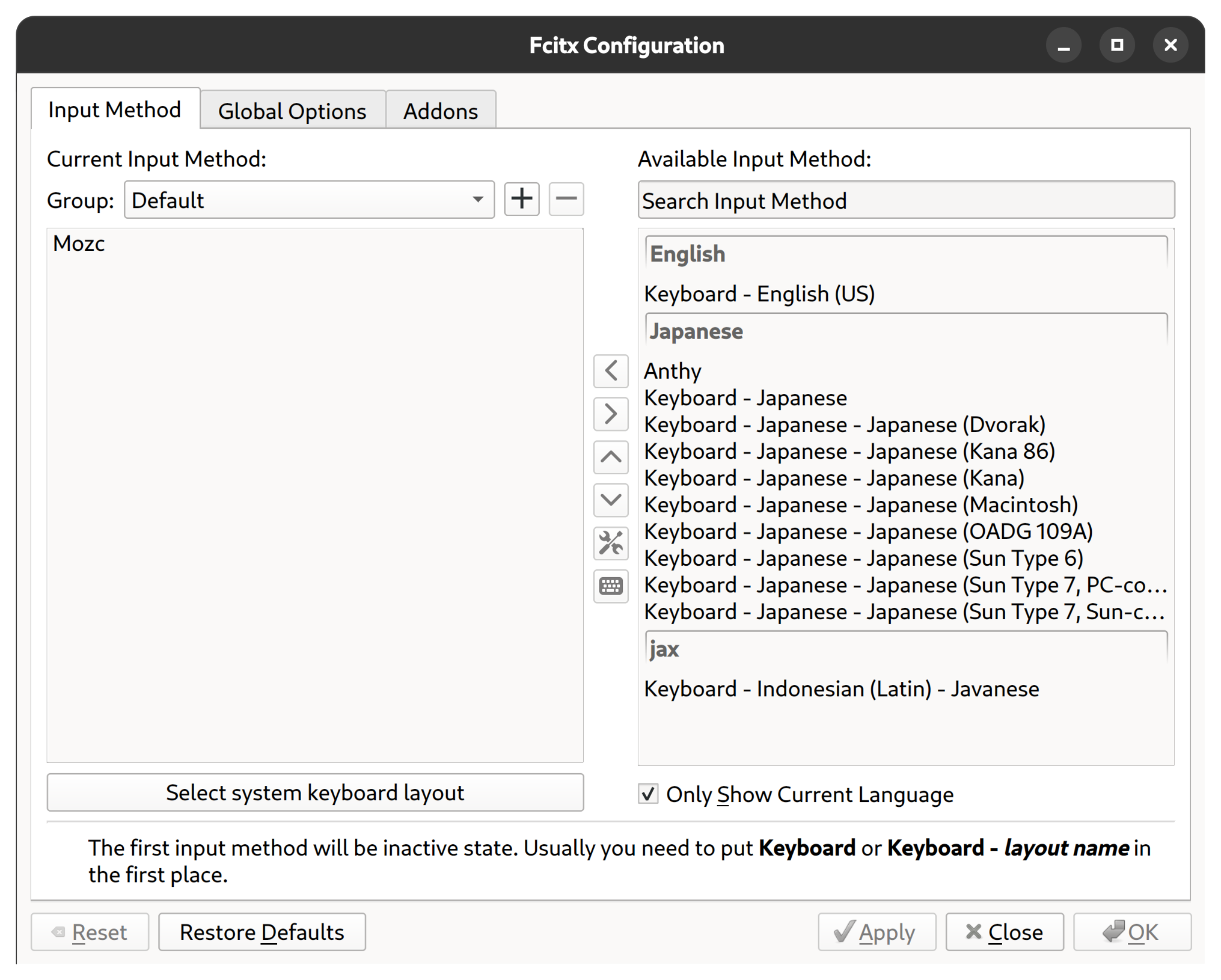Open input method configure tools icon
Screen dimensions: 1221x980
pos(610,543)
